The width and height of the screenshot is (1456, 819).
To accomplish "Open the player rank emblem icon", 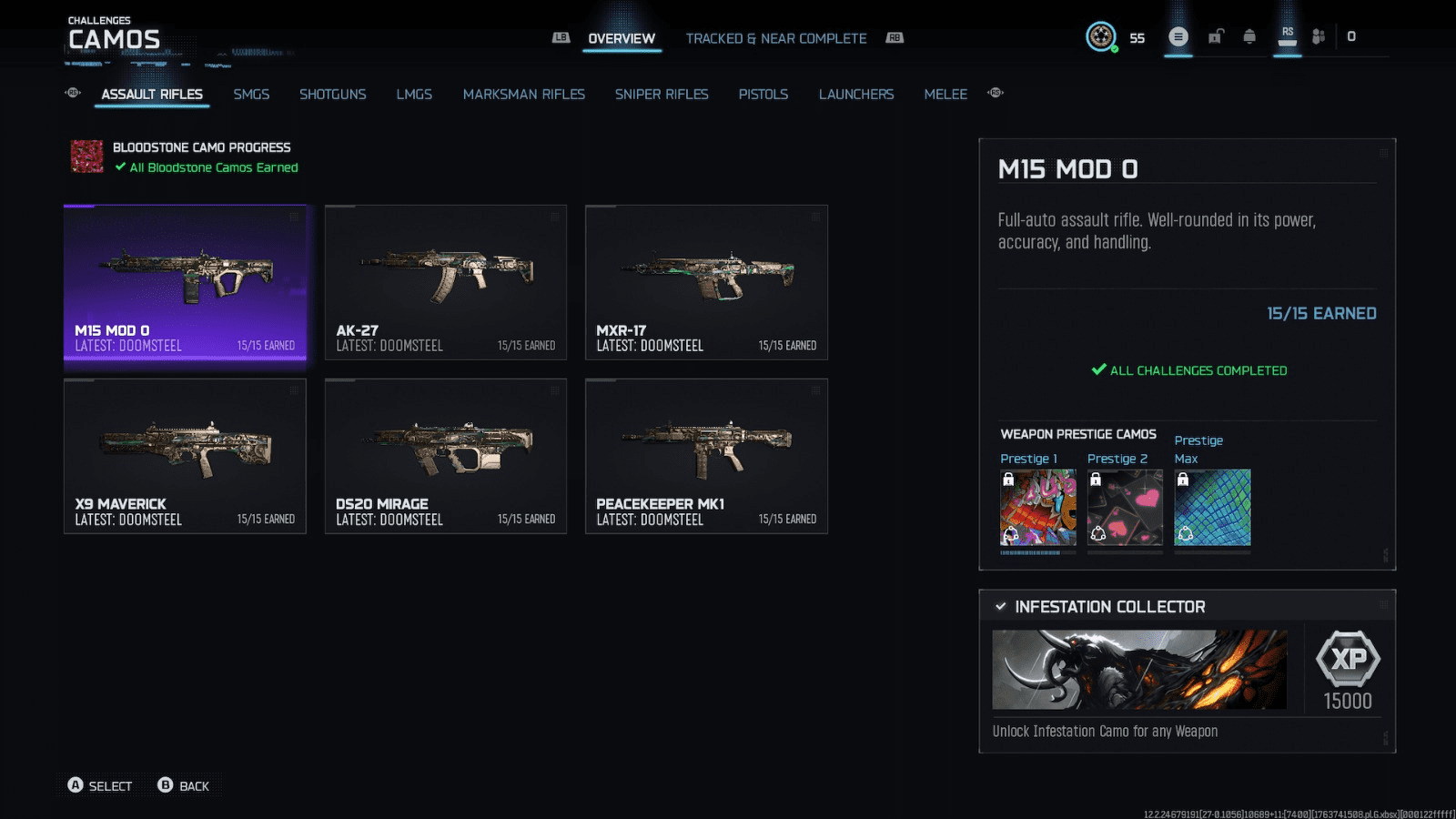I will tap(1101, 36).
